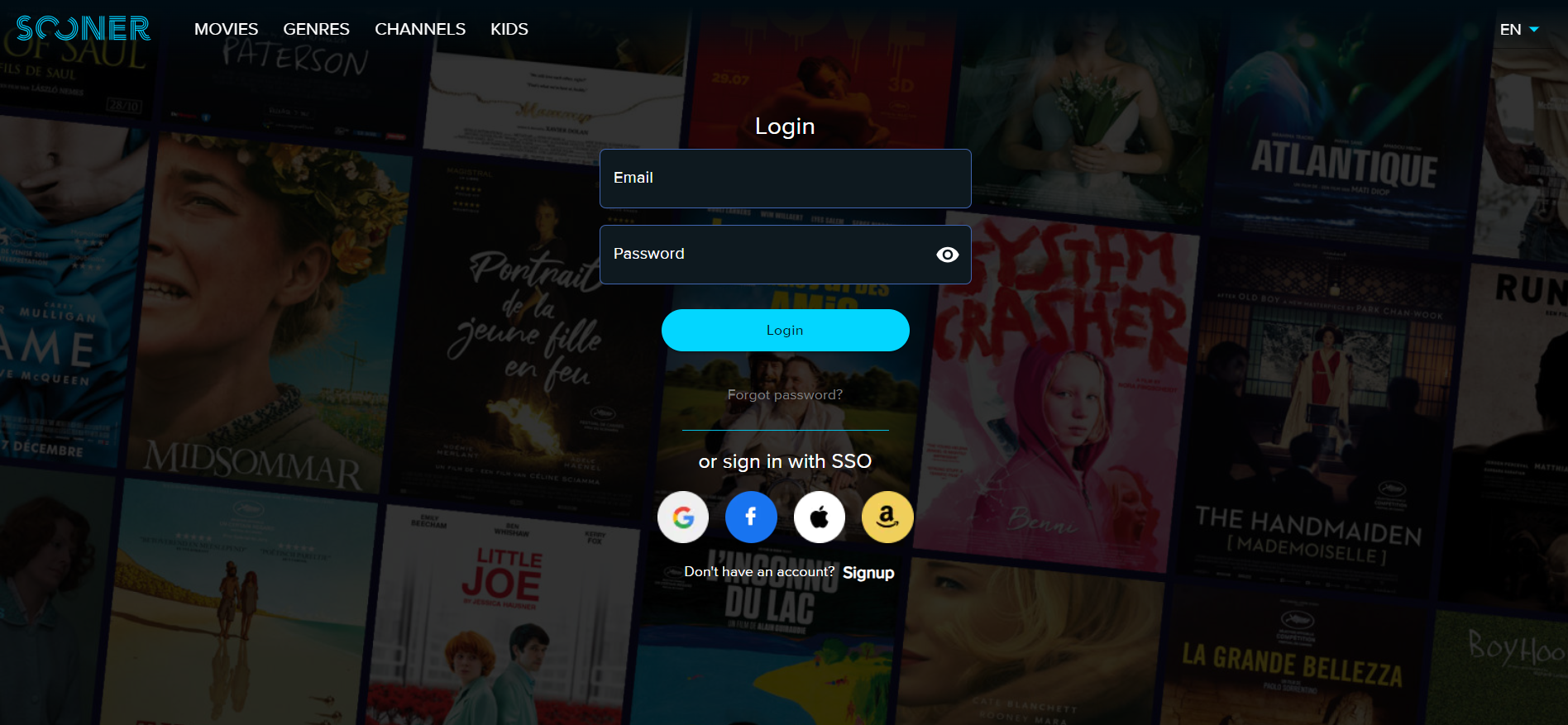The height and width of the screenshot is (725, 1568).
Task: Sign in with Apple icon
Action: click(x=820, y=518)
